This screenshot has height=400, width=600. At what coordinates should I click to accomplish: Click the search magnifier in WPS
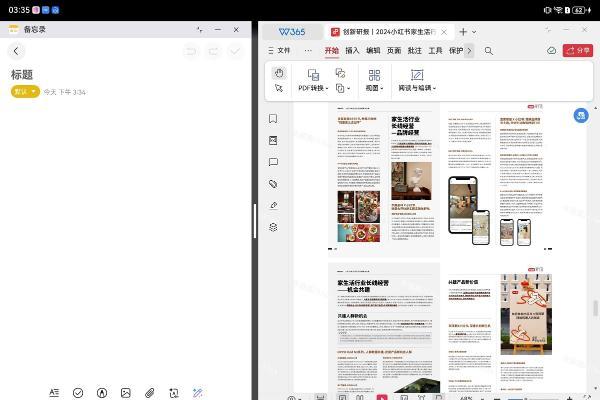[x=489, y=50]
